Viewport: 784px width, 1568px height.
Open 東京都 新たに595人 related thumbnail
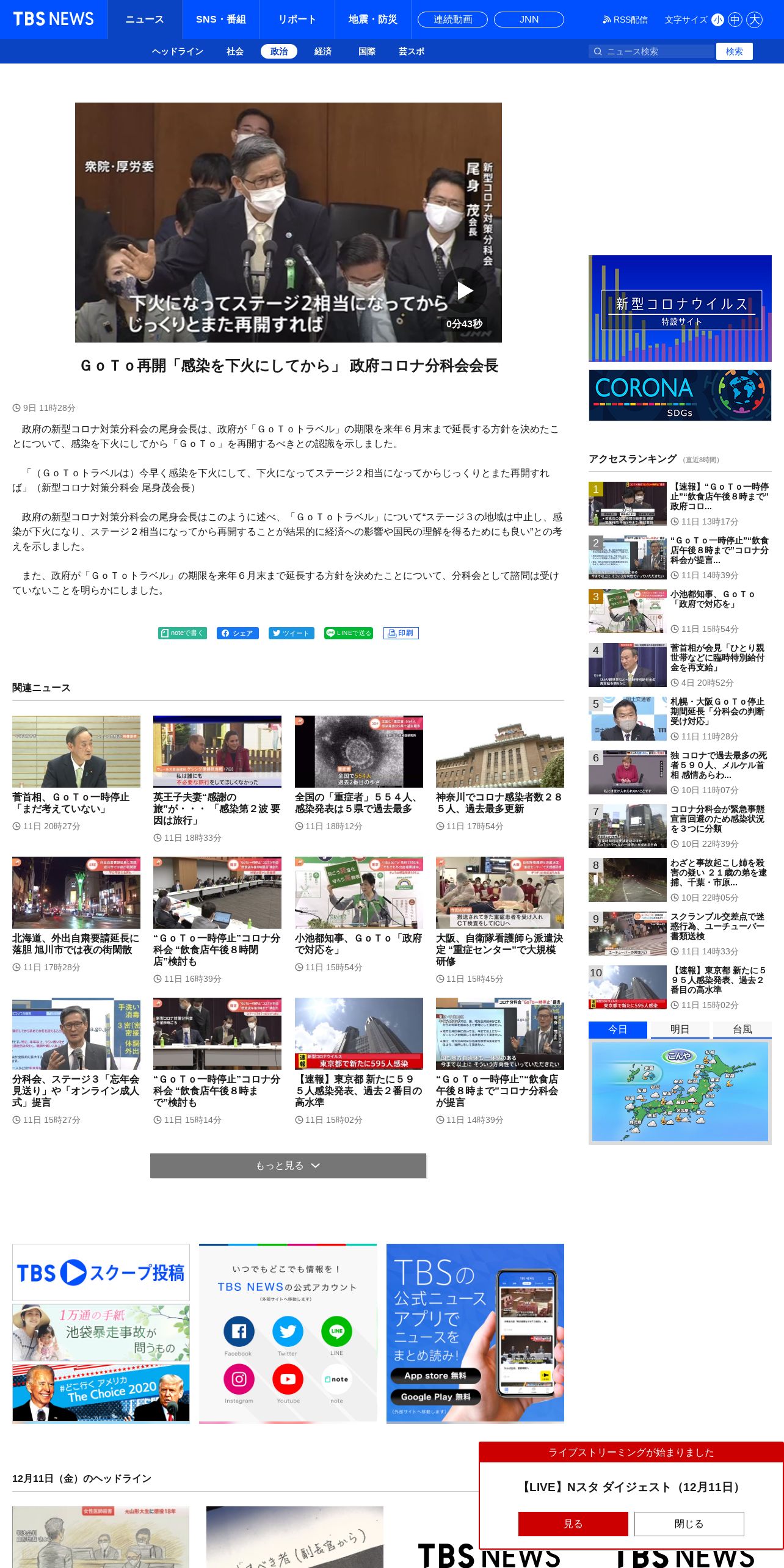(359, 1033)
